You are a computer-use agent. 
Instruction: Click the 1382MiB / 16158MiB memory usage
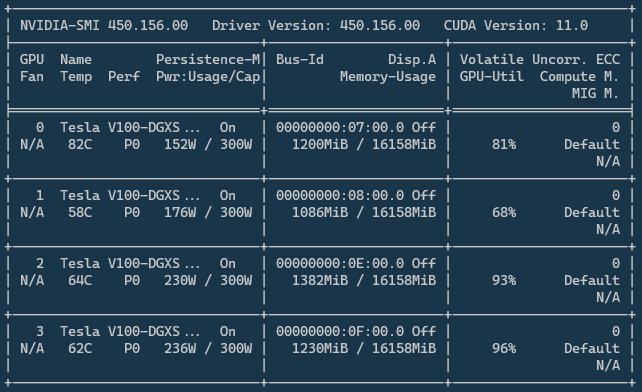(364, 281)
